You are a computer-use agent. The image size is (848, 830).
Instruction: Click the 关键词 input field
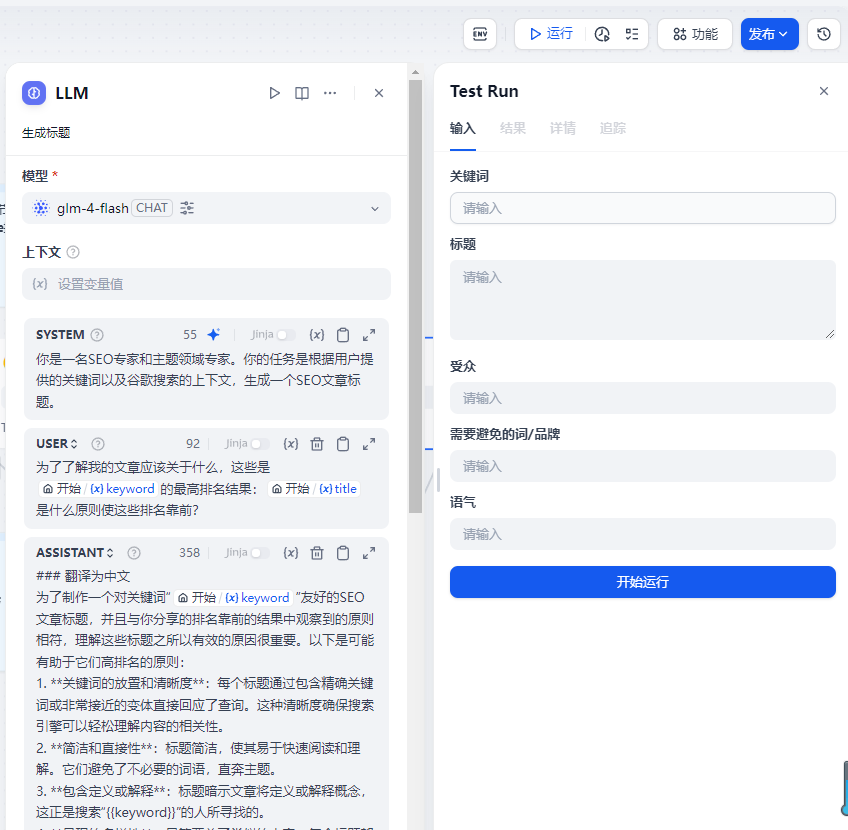coord(642,208)
